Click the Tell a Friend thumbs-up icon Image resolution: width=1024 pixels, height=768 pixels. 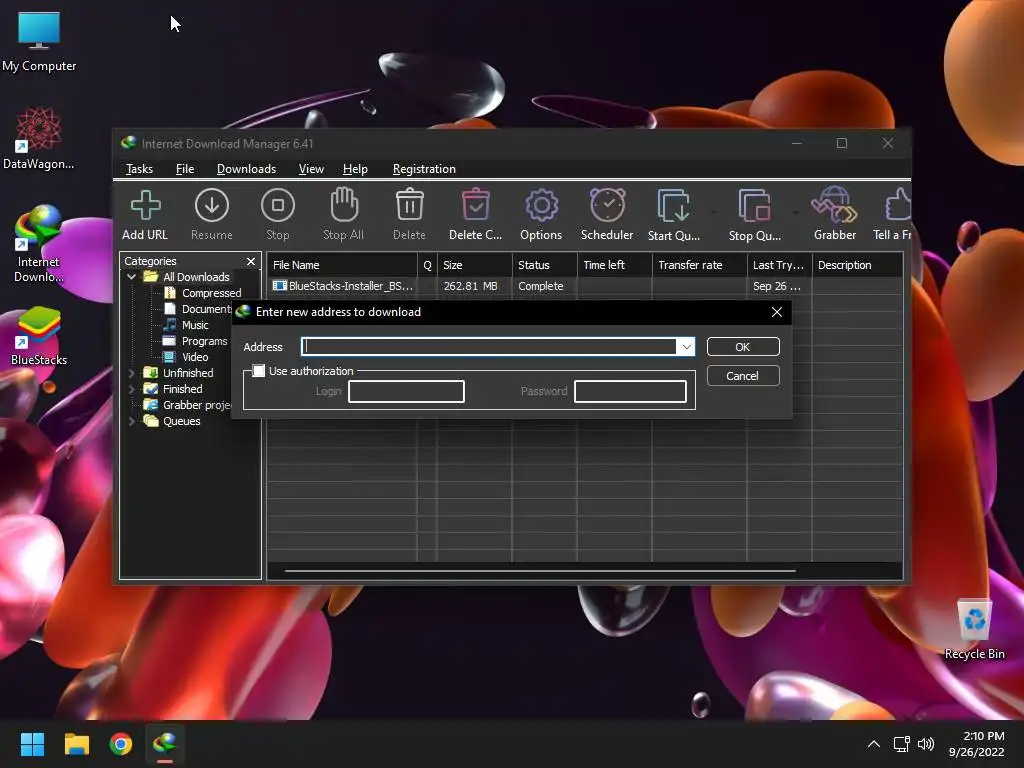[x=898, y=204]
